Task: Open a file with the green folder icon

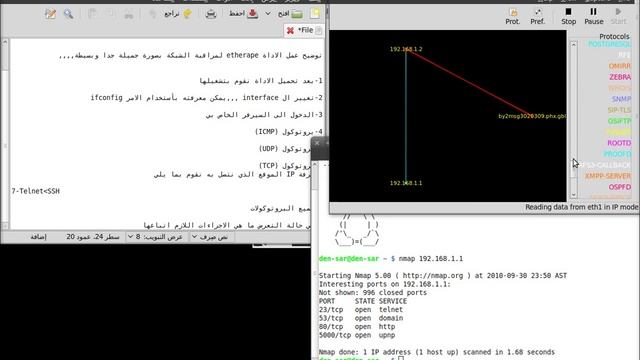Action: pyautogui.click(x=297, y=14)
